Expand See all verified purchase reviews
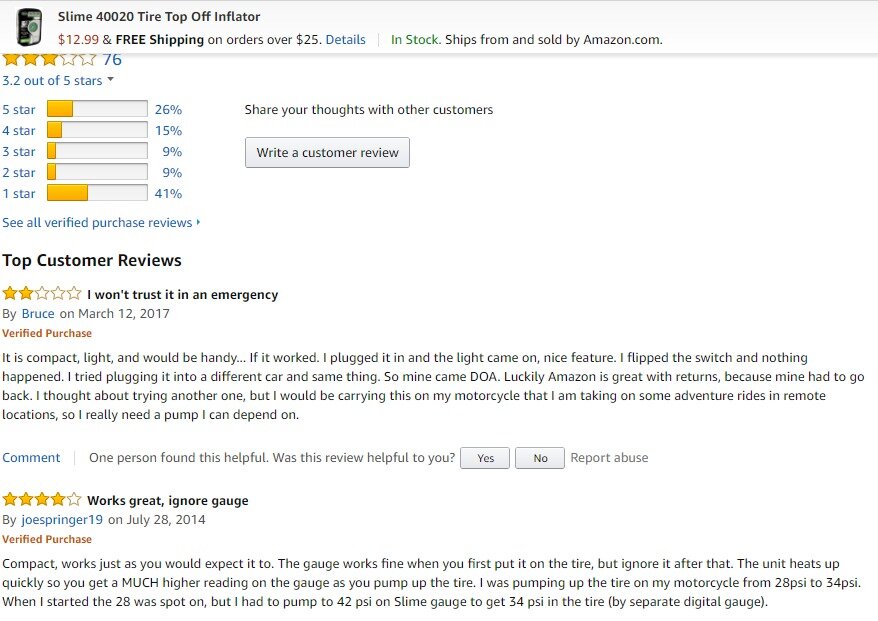 click(x=101, y=223)
